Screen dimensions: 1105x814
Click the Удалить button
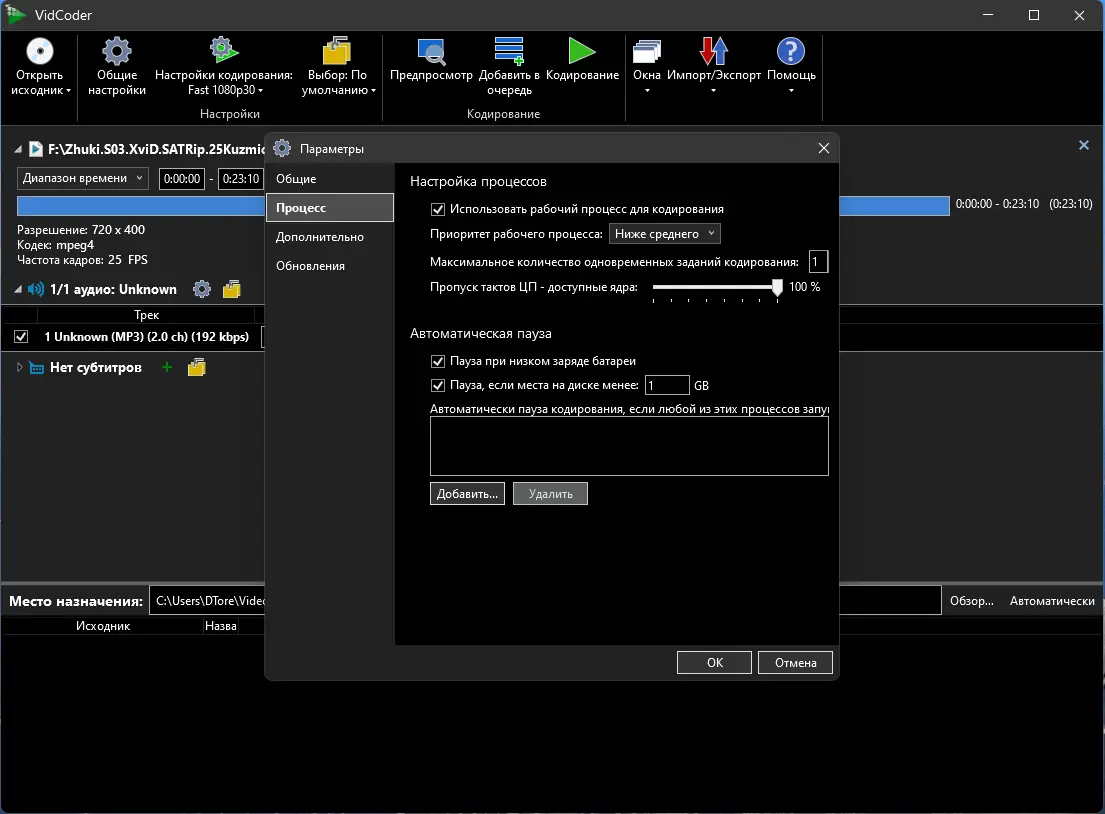coord(550,494)
